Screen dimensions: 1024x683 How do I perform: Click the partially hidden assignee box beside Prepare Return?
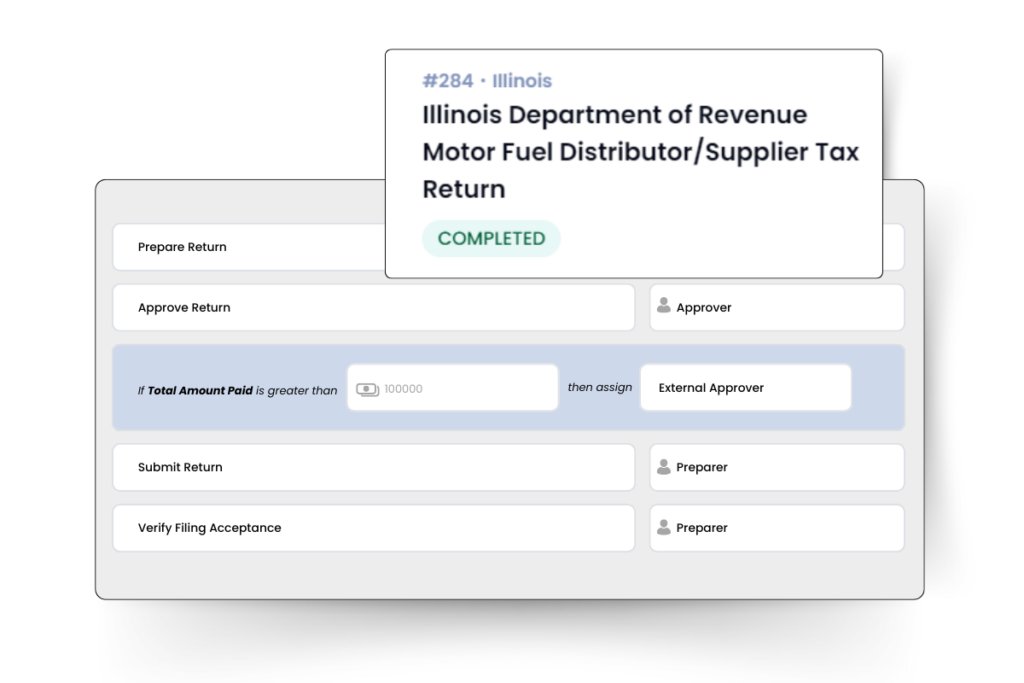tap(893, 247)
